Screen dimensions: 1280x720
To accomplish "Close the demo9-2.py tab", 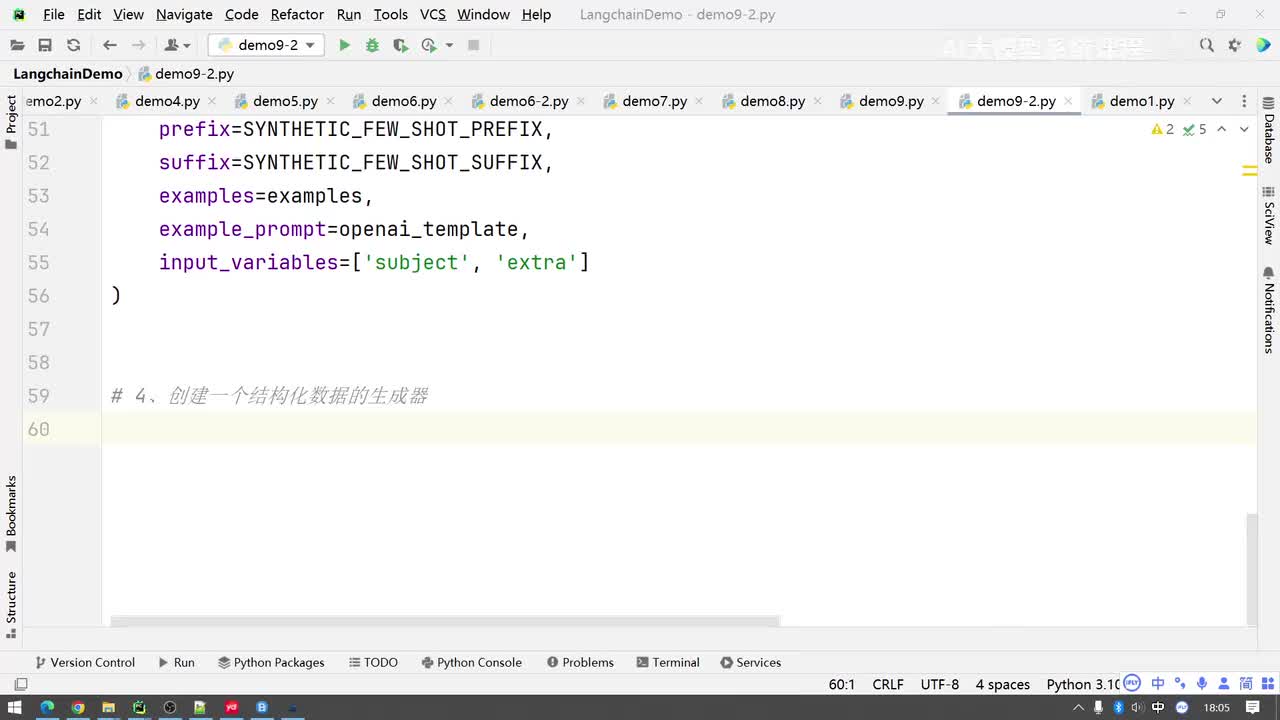I will [x=1068, y=101].
